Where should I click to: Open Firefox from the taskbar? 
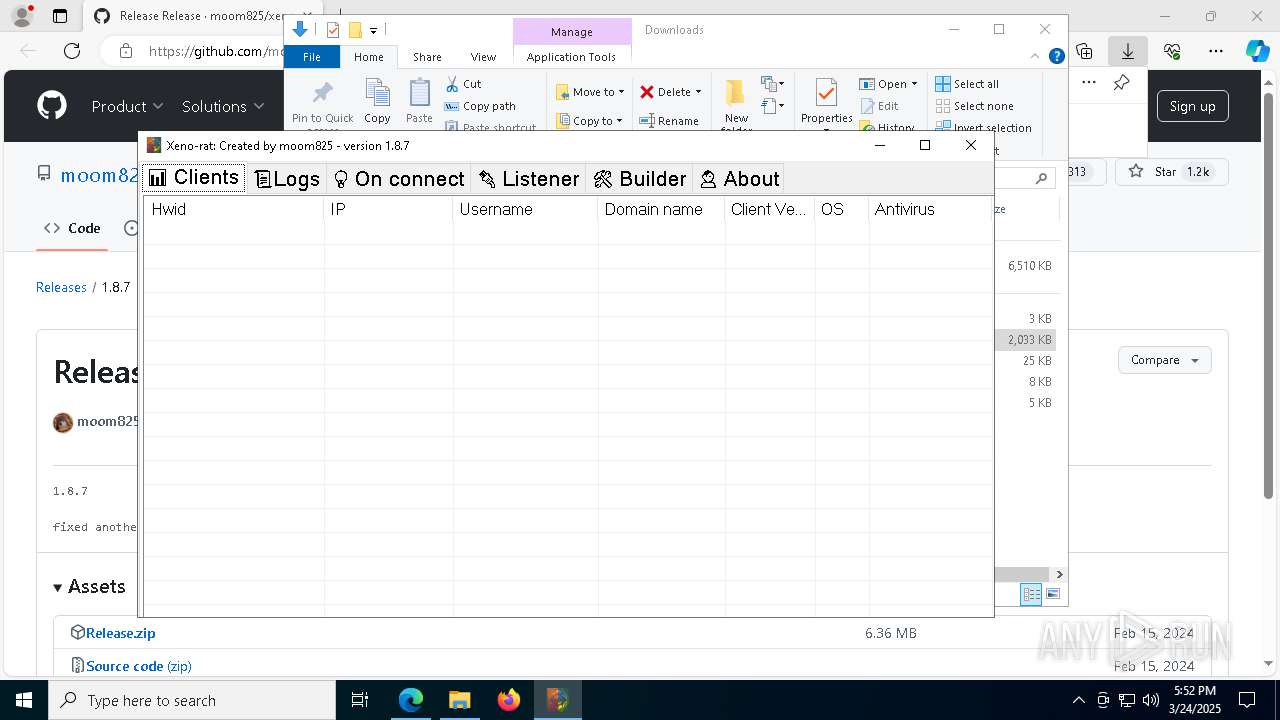(x=509, y=700)
